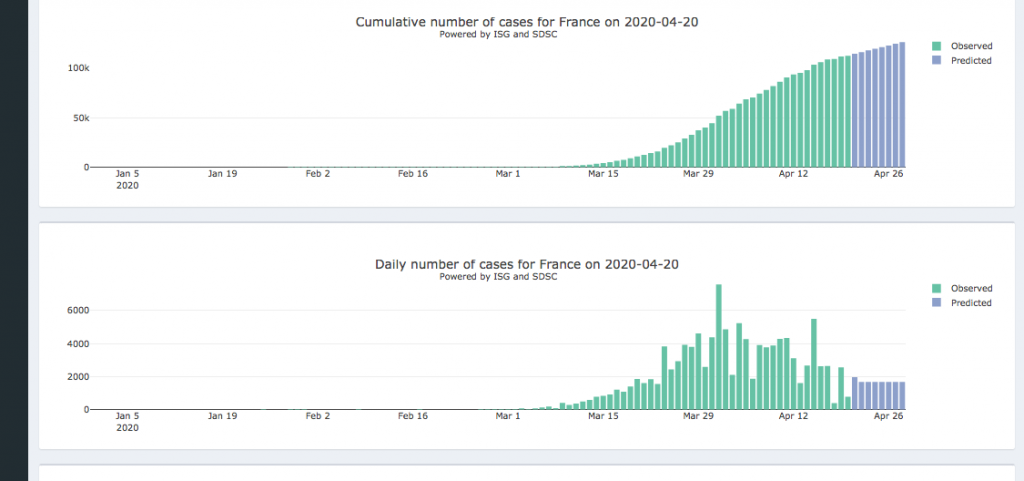The width and height of the screenshot is (1024, 481).
Task: Click the '6000' y-axis label on Daily chart
Action: click(78, 310)
